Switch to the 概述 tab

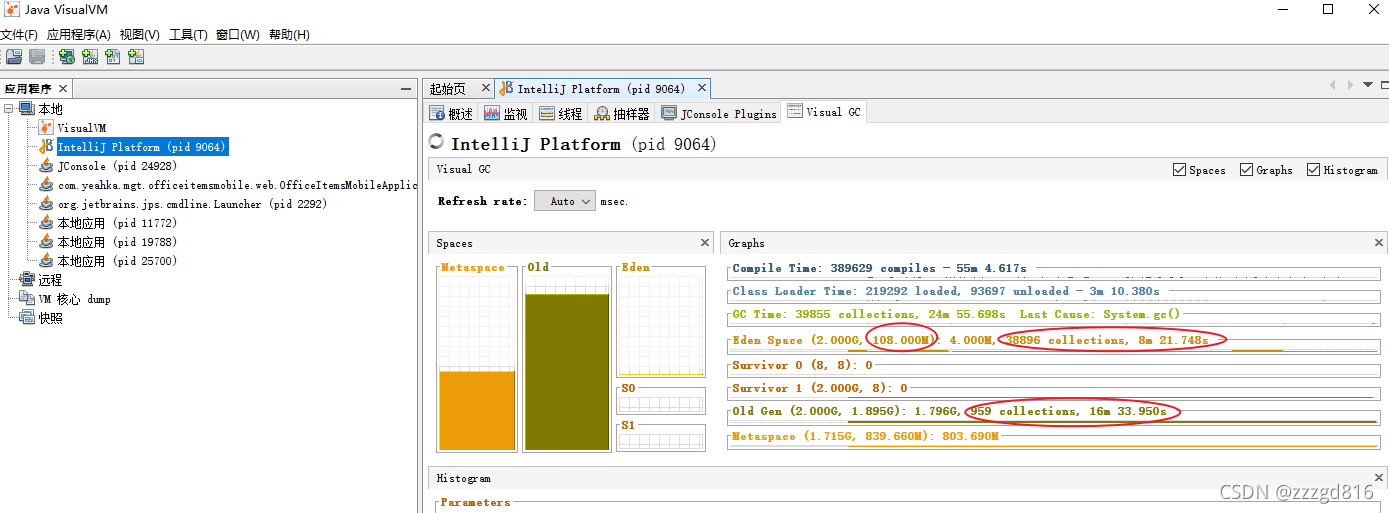point(451,114)
